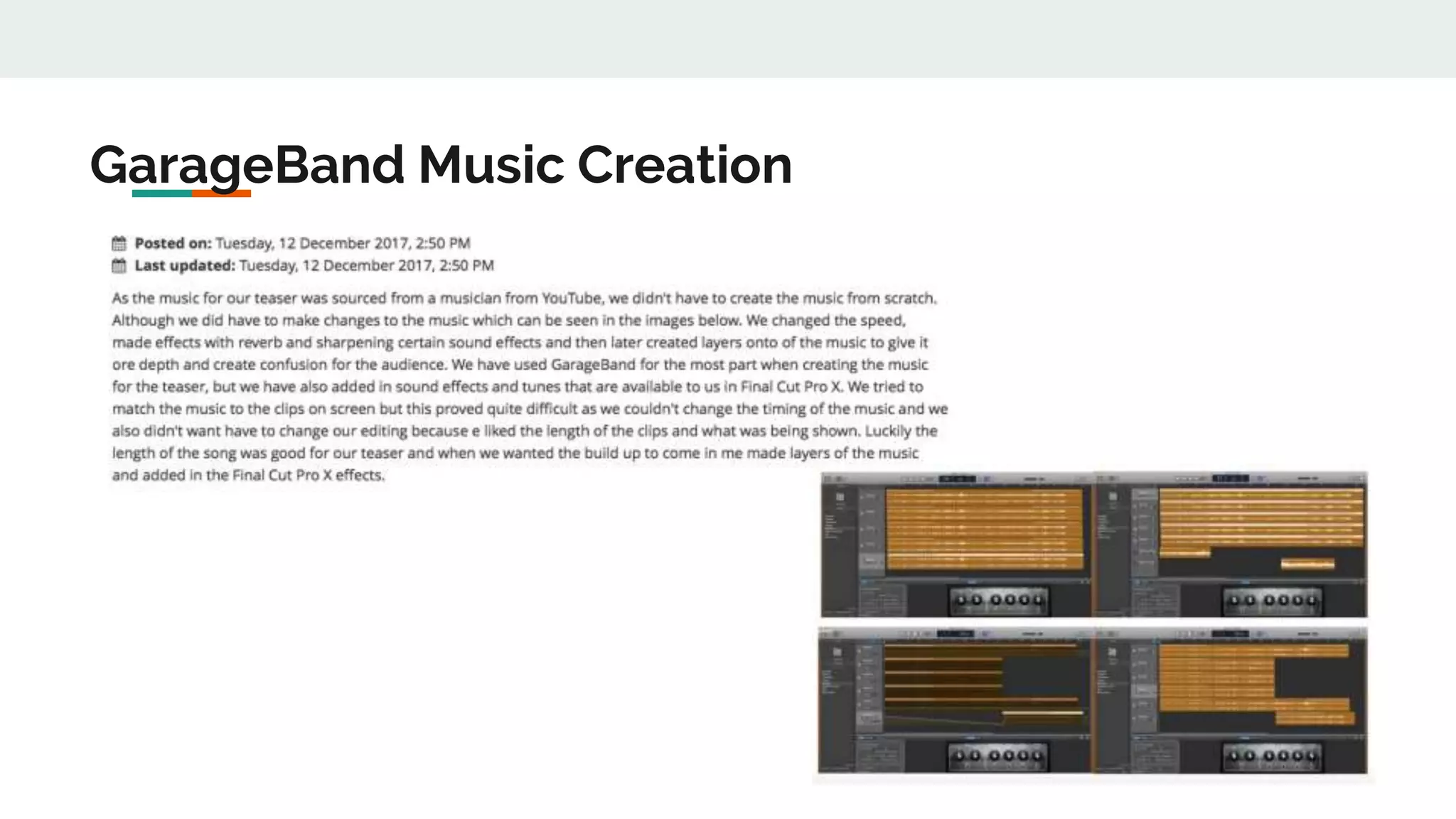The width and height of the screenshot is (1456, 819).
Task: Click the calendar icon beside 'Posted on'
Action: 119,244
